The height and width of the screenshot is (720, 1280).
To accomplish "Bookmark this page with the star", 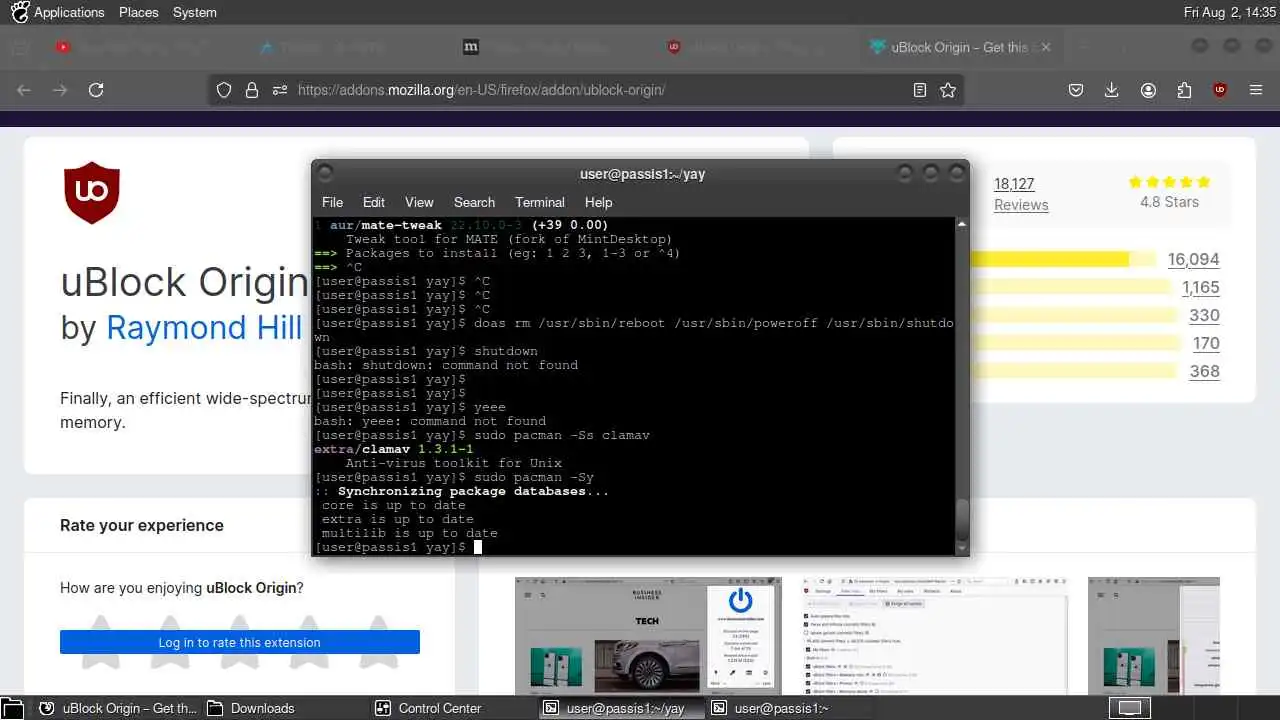I will pyautogui.click(x=948, y=90).
